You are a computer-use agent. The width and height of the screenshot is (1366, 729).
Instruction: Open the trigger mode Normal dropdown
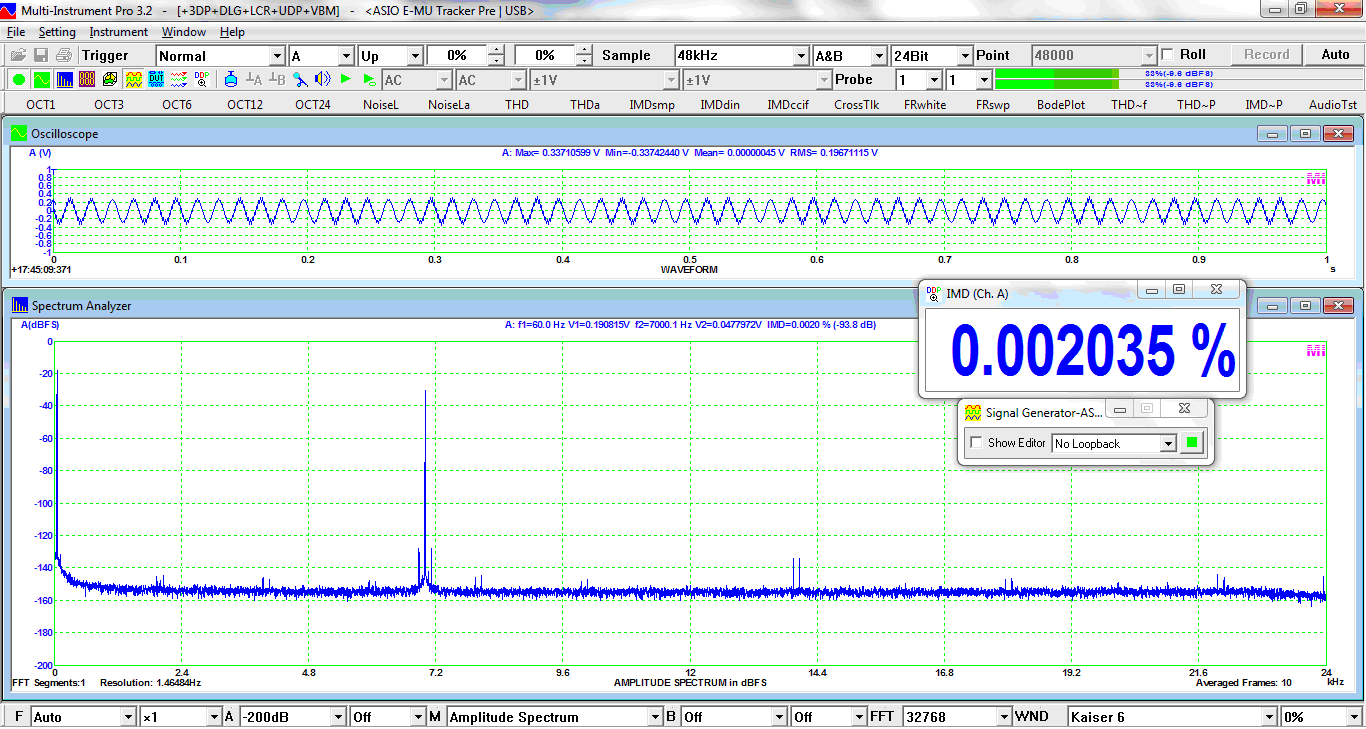tap(220, 56)
